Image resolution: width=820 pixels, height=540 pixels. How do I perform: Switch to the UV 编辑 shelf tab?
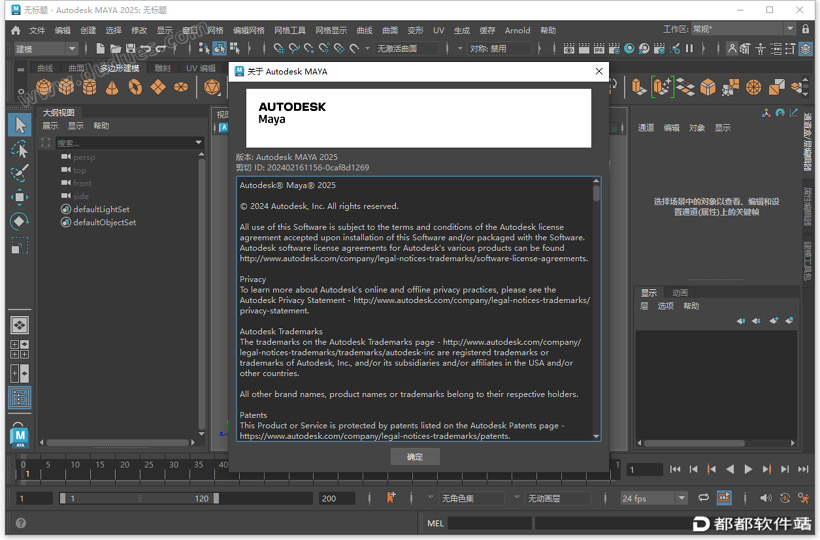pyautogui.click(x=201, y=68)
